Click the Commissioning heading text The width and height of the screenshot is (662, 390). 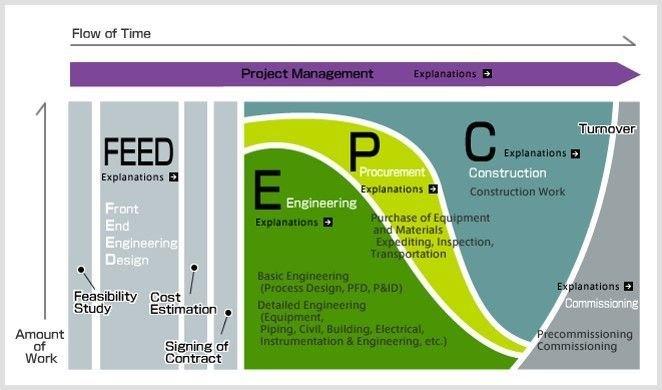602,303
